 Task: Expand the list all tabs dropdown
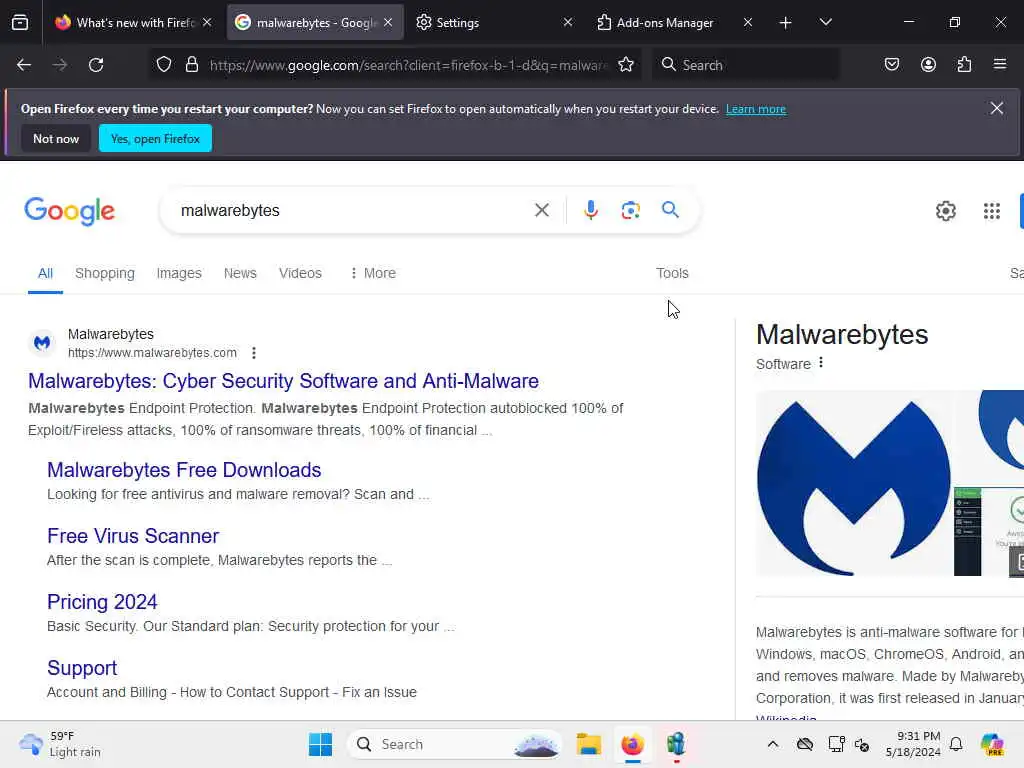tap(825, 22)
